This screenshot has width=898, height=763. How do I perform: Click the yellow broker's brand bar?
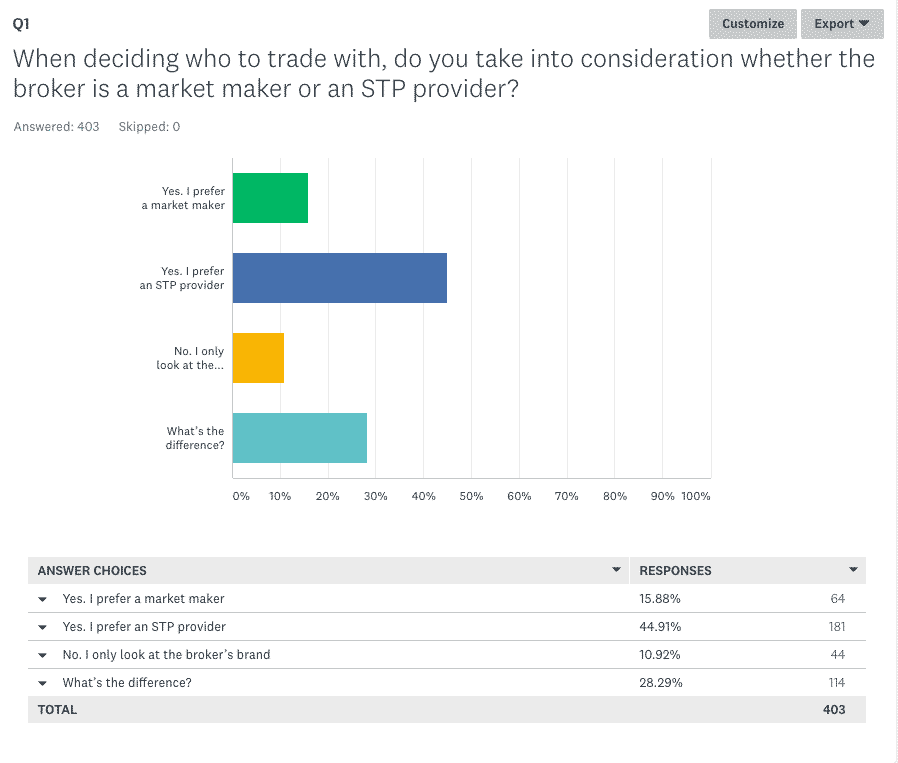tap(258, 358)
